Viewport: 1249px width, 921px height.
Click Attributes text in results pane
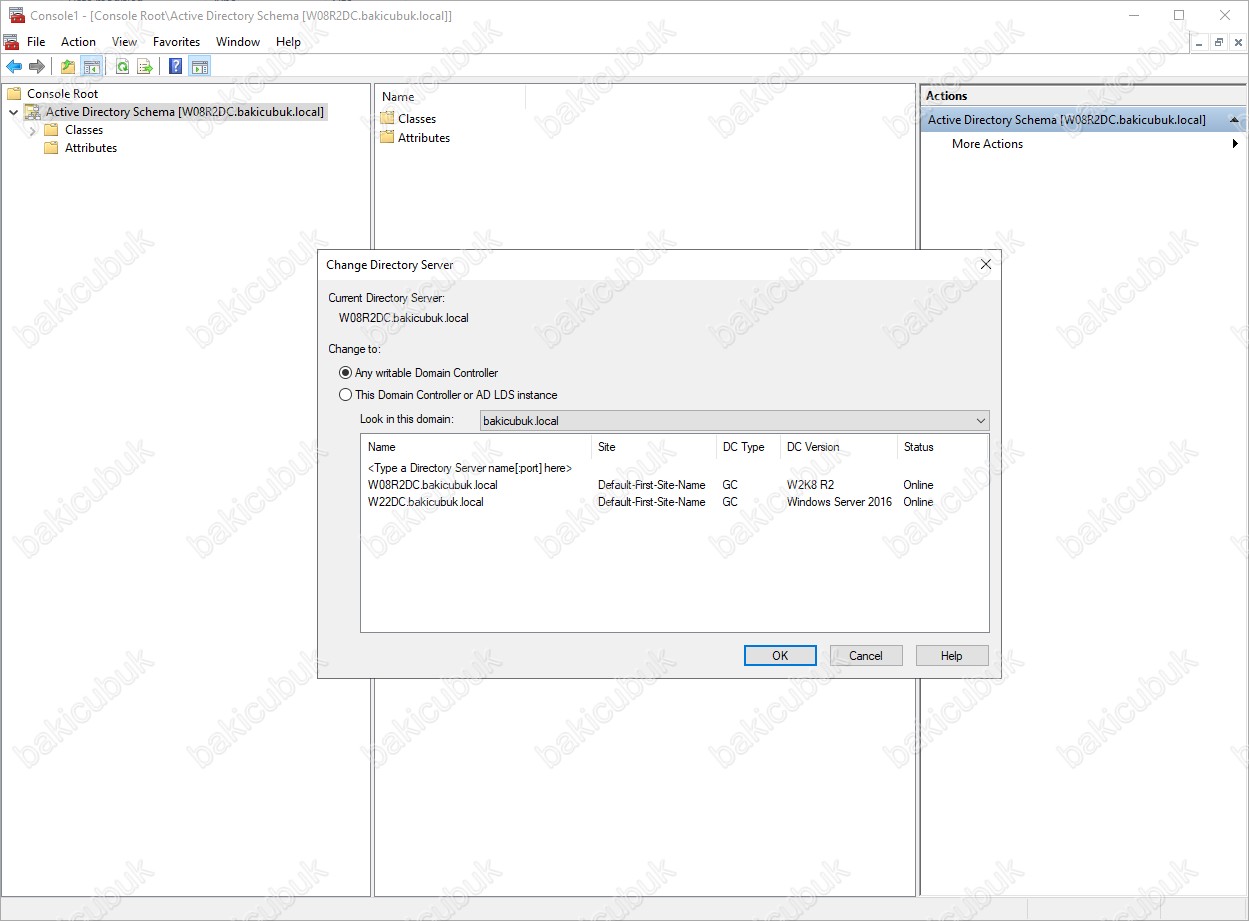pos(424,138)
